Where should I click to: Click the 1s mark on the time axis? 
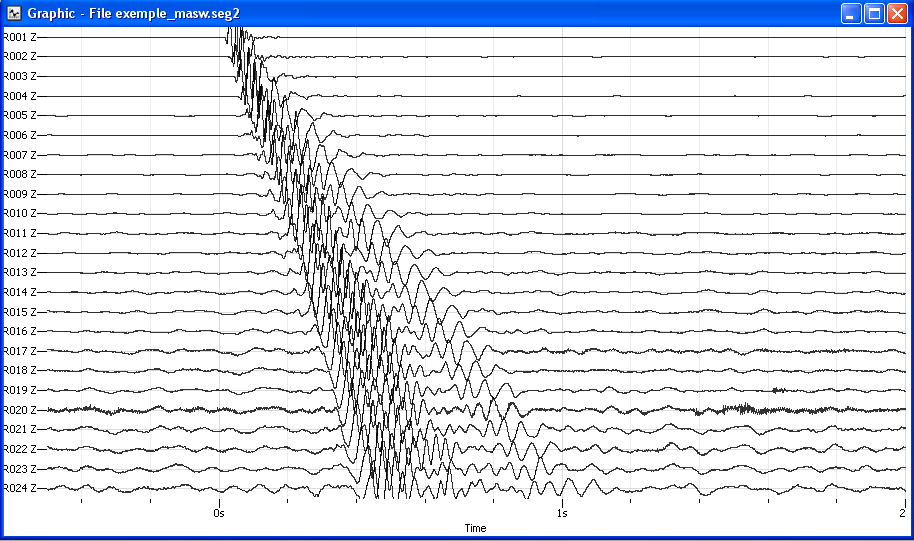[562, 513]
